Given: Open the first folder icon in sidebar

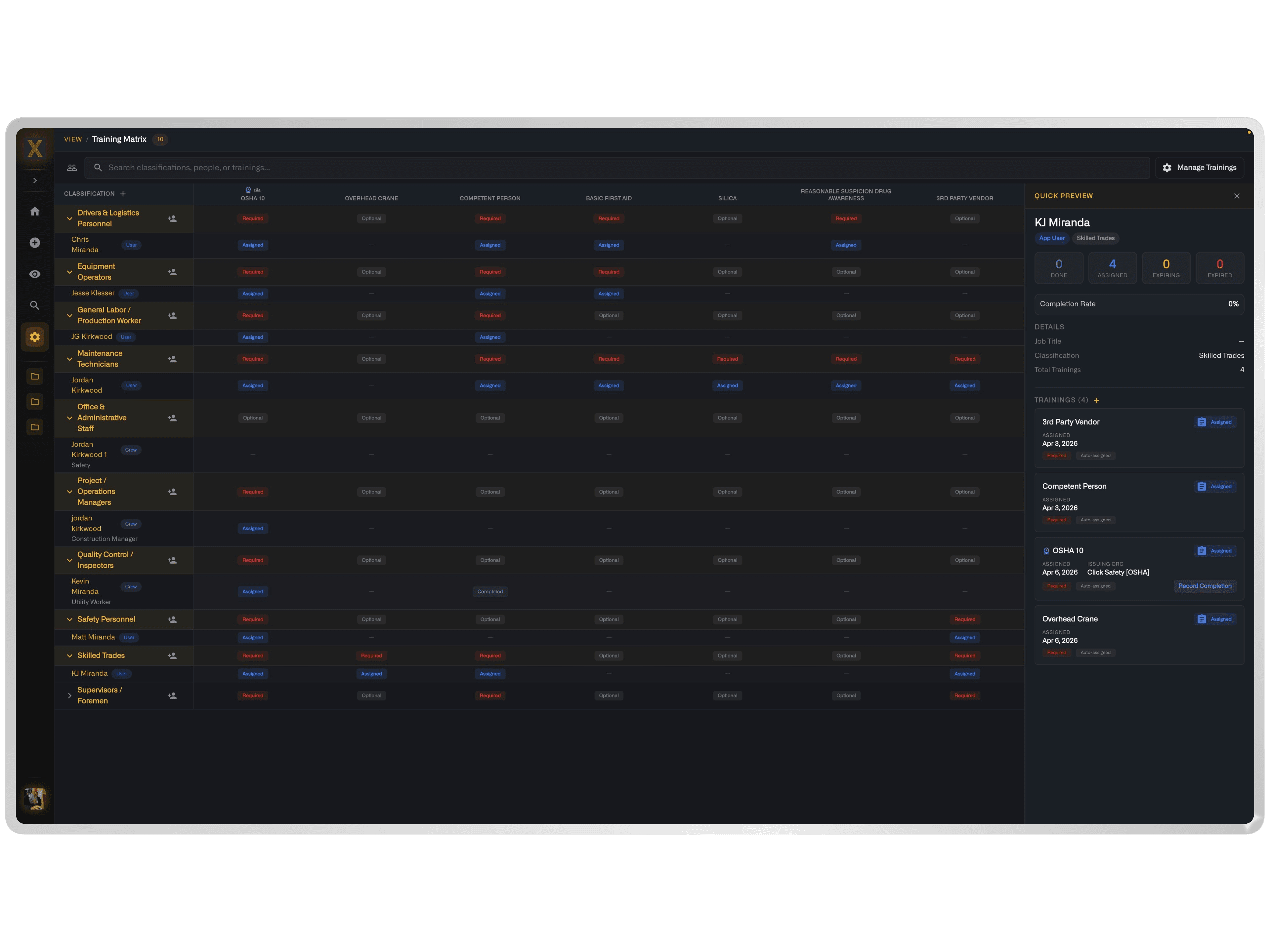Looking at the screenshot, I should click(x=35, y=377).
